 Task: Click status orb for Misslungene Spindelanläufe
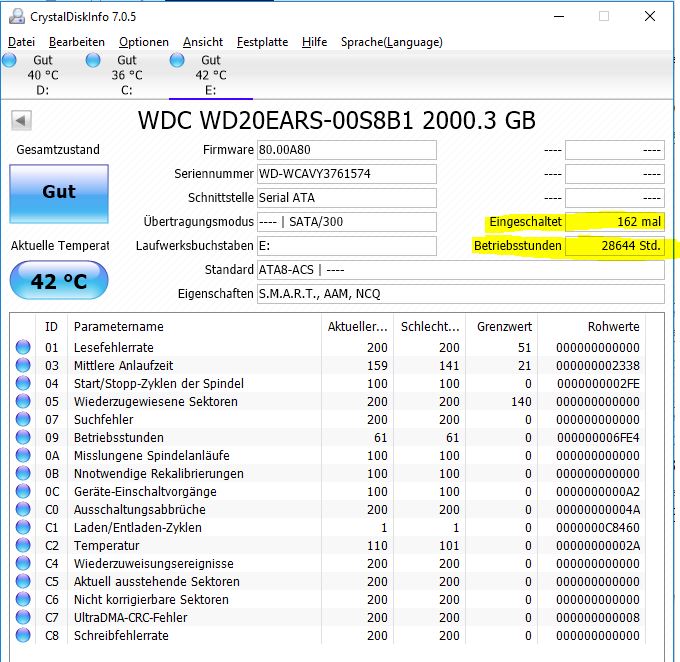click(23, 455)
